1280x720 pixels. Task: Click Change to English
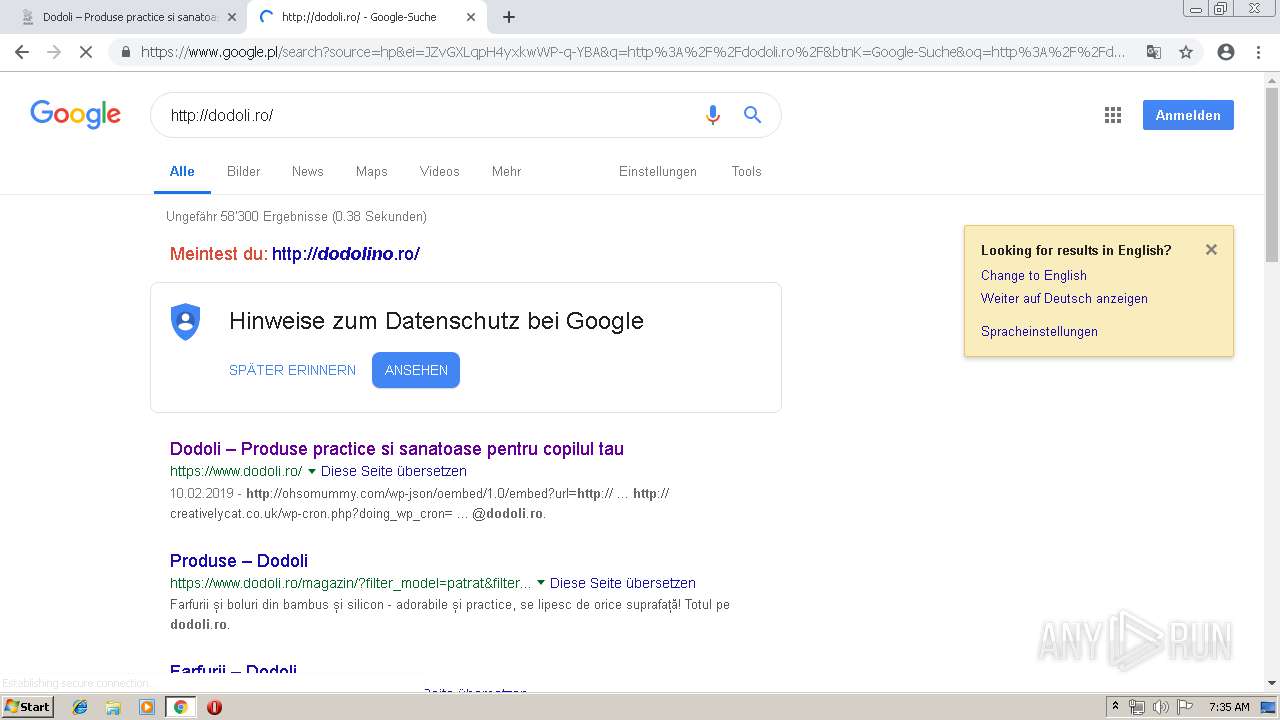tap(1033, 275)
